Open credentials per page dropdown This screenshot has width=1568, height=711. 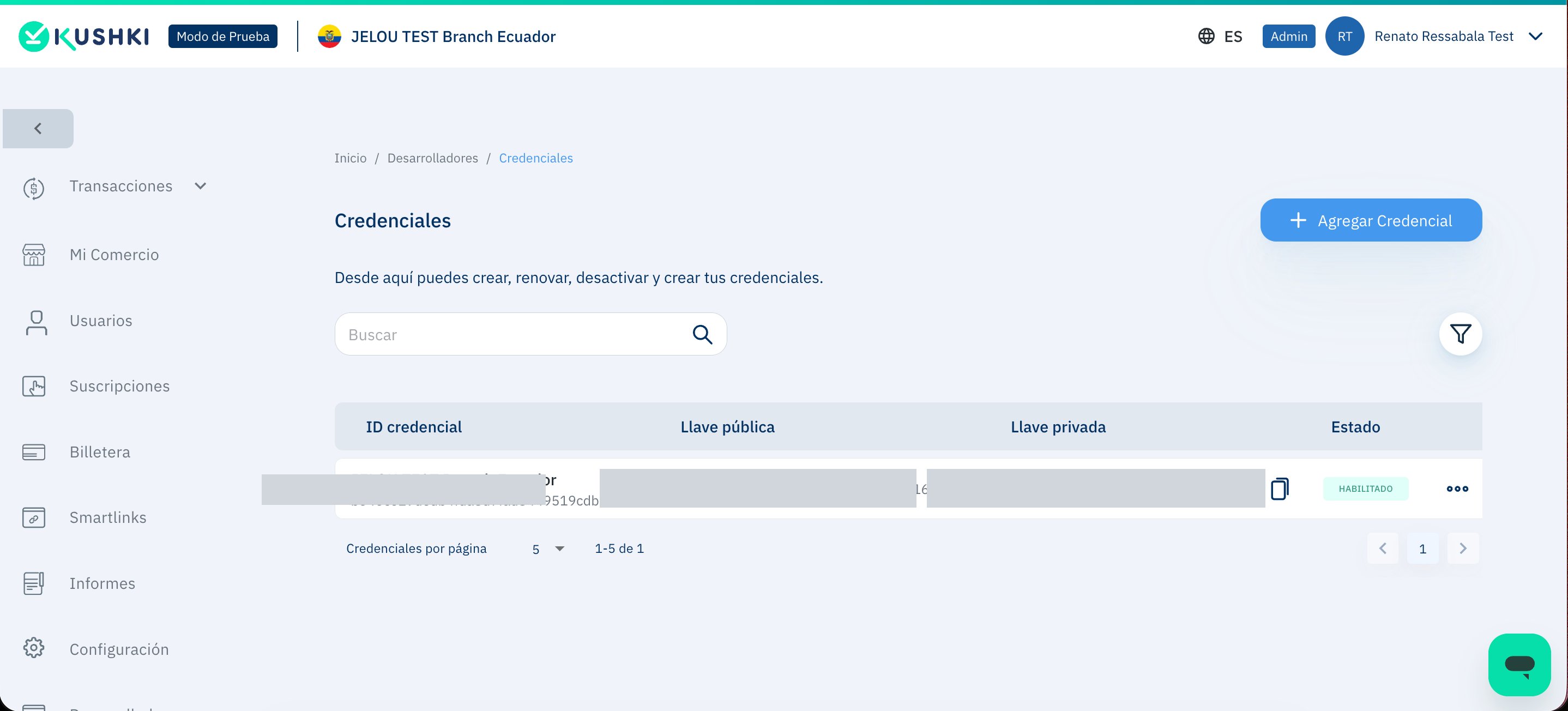pos(548,549)
